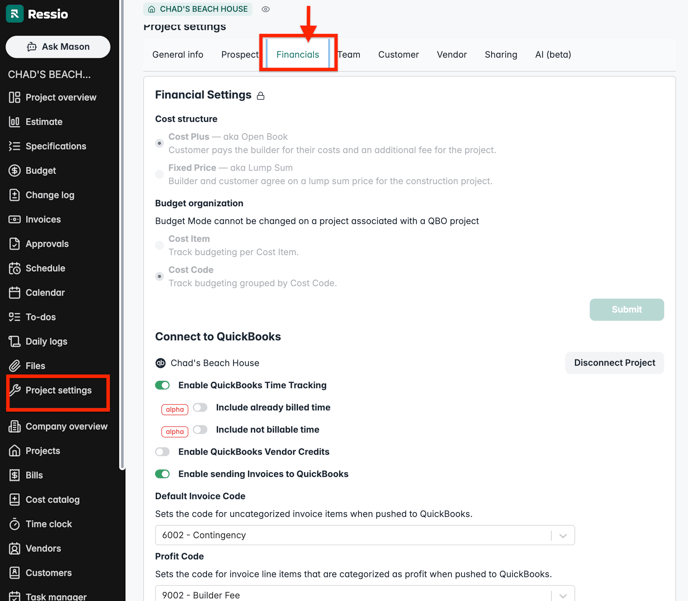
Task: Open the Sharing tab
Action: 501,55
